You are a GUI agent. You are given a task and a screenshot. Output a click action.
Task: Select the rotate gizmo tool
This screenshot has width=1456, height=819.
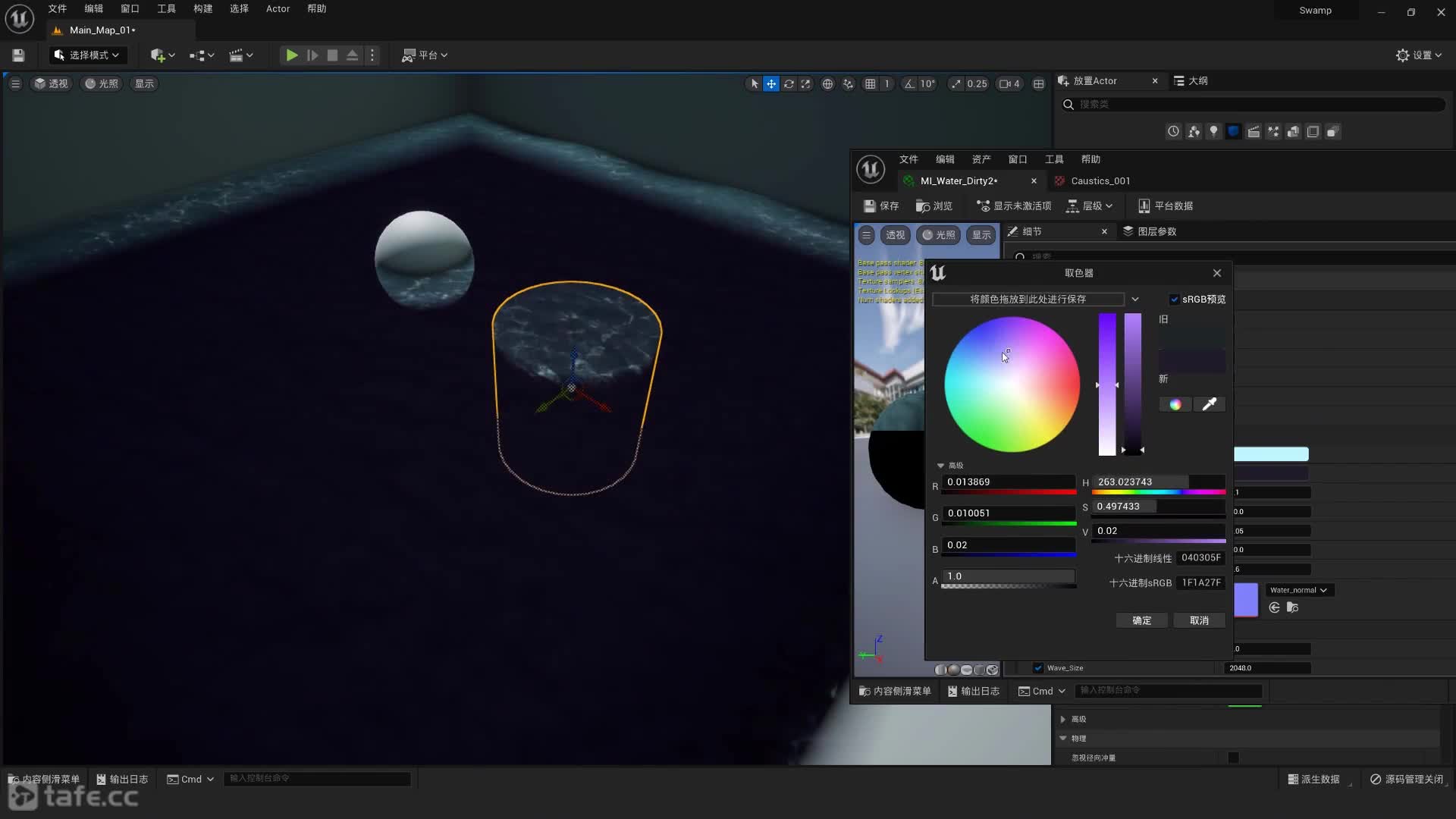pyautogui.click(x=789, y=84)
